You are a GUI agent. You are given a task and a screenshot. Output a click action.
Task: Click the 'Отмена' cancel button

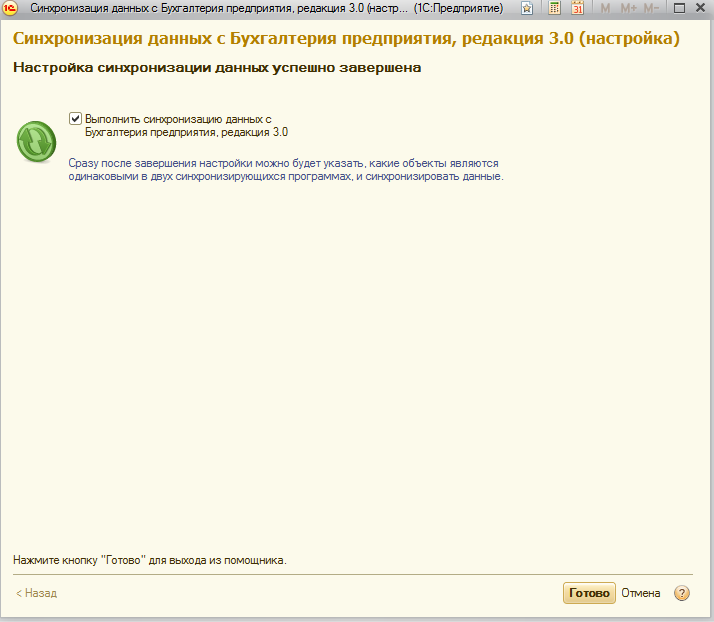point(641,593)
